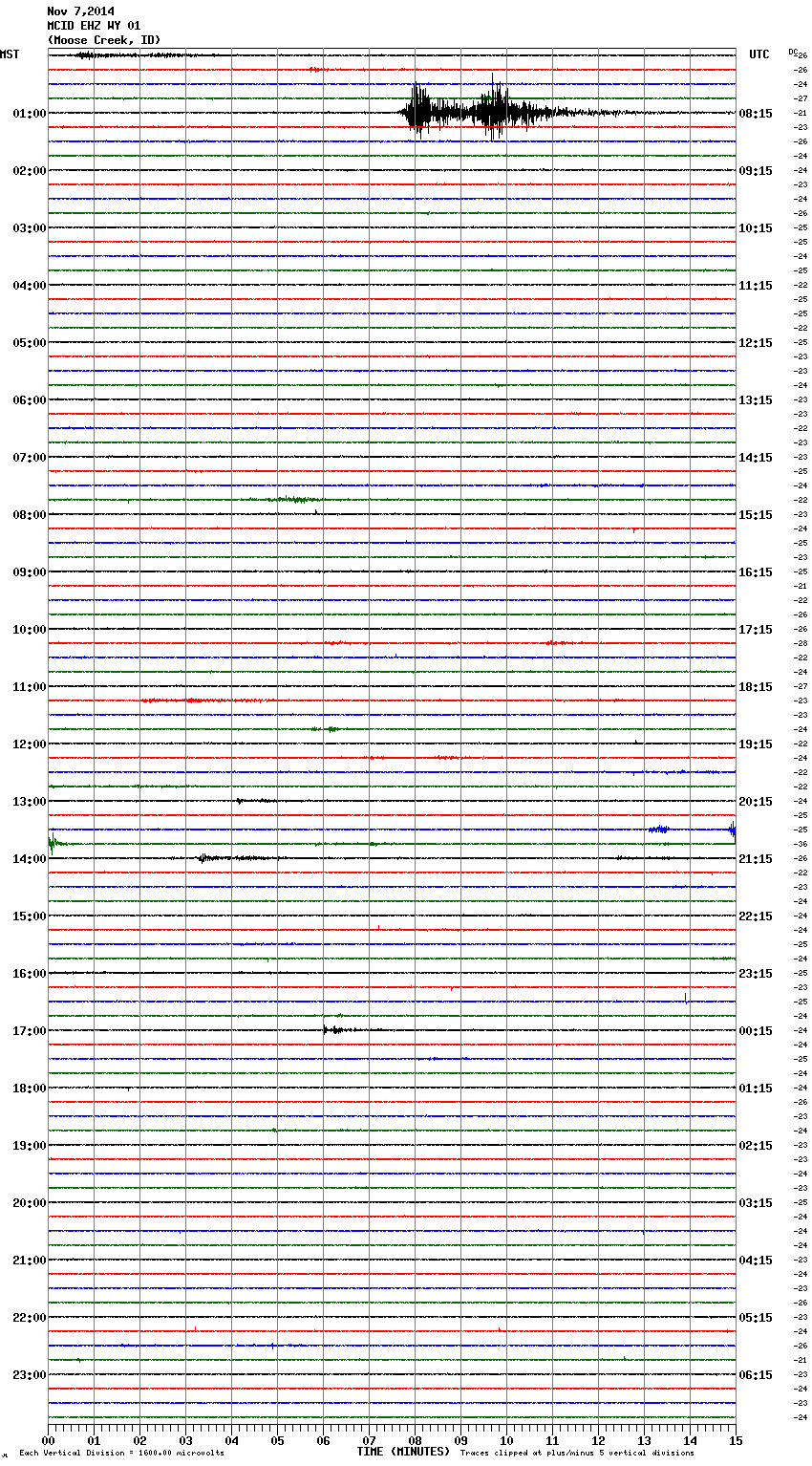812x1466 pixels.
Task: Click the 03:00 MST hour label
Action: pos(30,228)
